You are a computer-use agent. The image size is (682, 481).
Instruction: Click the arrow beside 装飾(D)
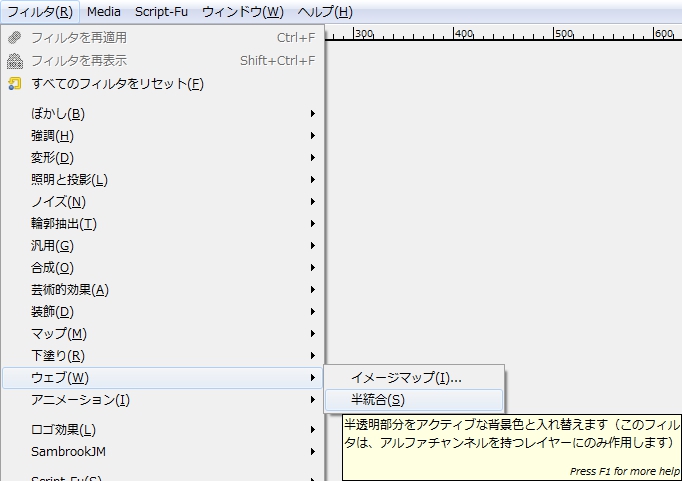[x=312, y=312]
